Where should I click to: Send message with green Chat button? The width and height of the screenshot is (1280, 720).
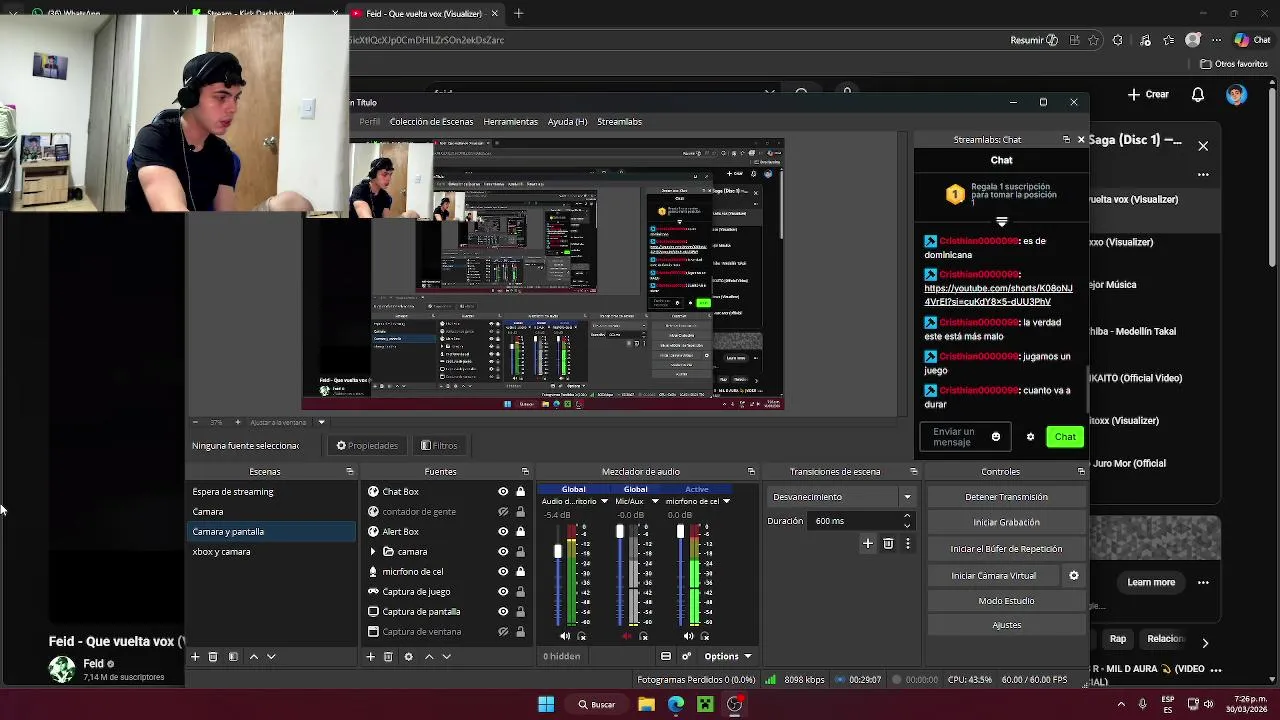pos(1065,437)
